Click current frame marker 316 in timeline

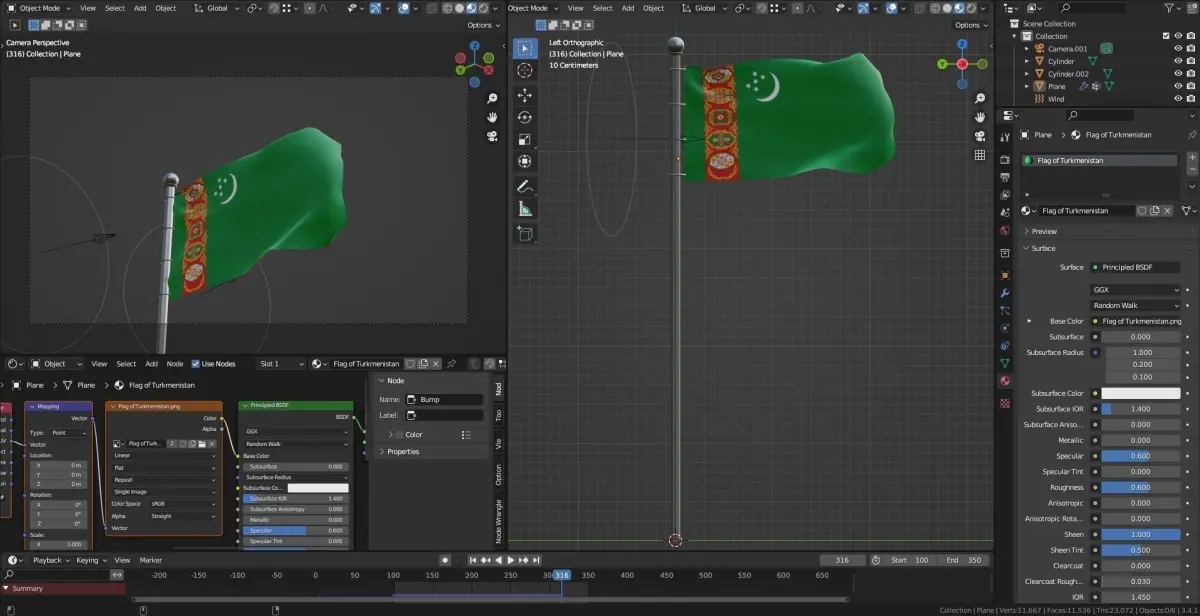click(561, 575)
